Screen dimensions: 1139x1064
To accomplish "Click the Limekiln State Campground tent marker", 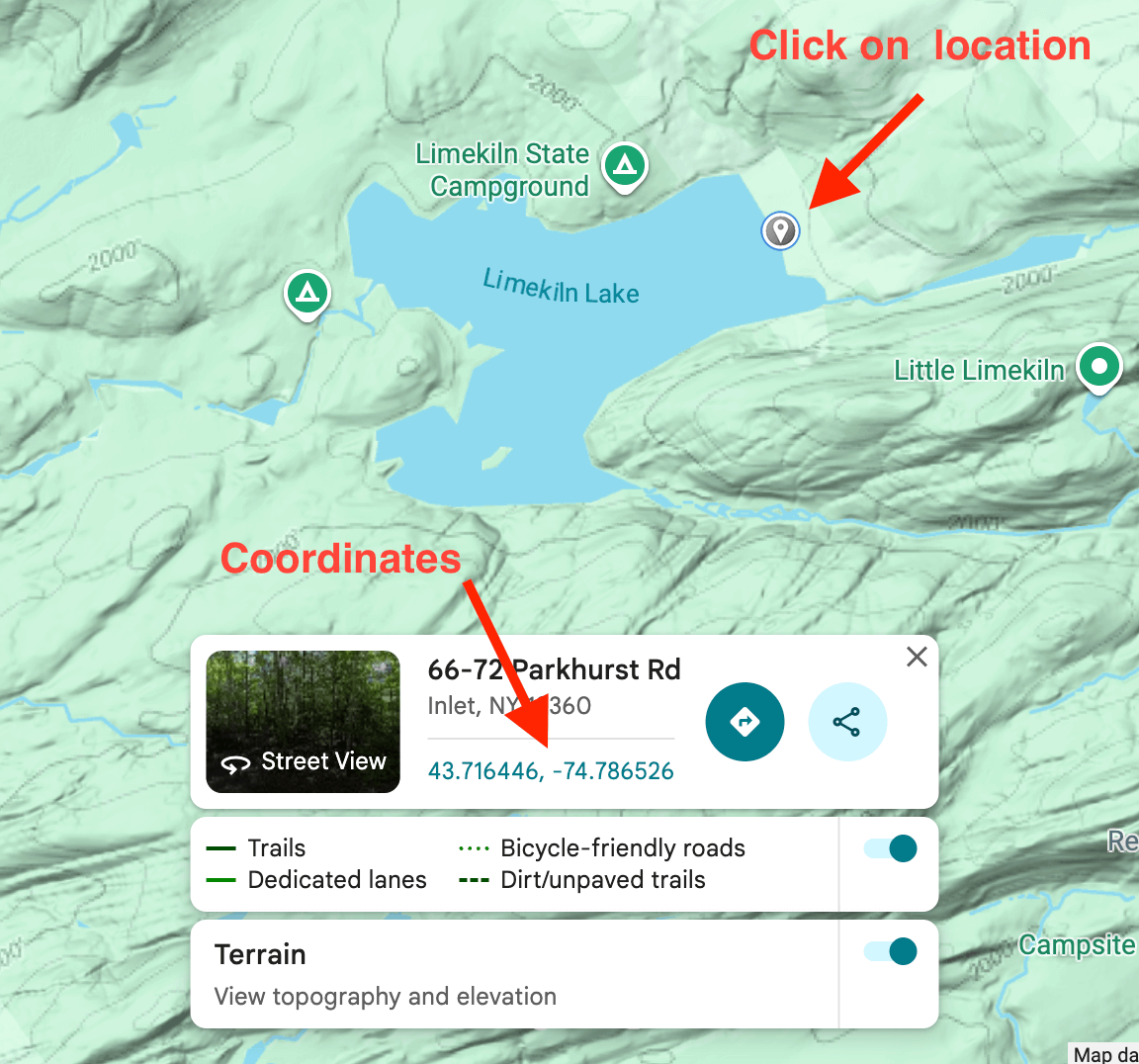I will (x=625, y=166).
